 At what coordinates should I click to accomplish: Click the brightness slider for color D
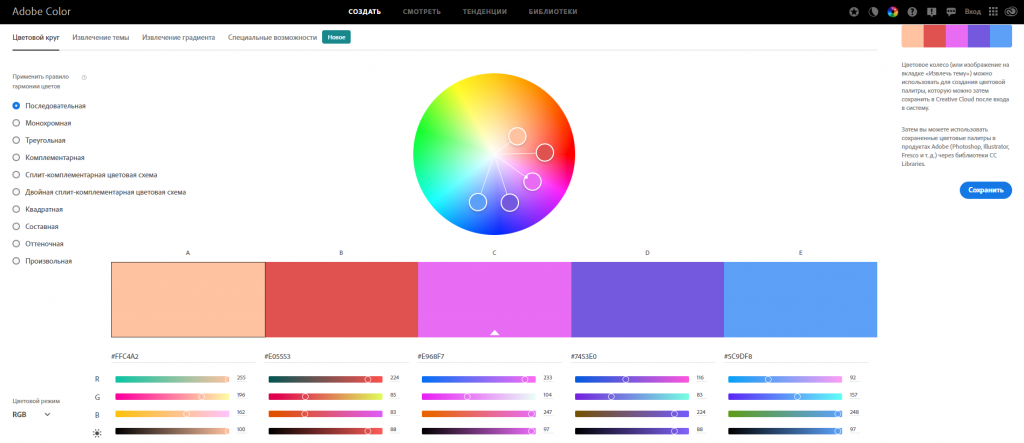(632, 431)
